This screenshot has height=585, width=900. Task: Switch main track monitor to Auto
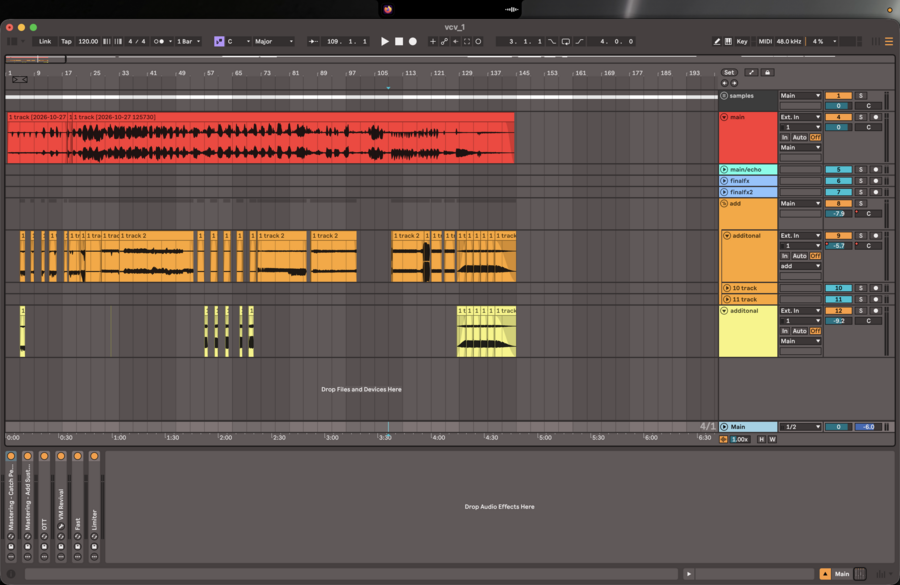pos(799,138)
